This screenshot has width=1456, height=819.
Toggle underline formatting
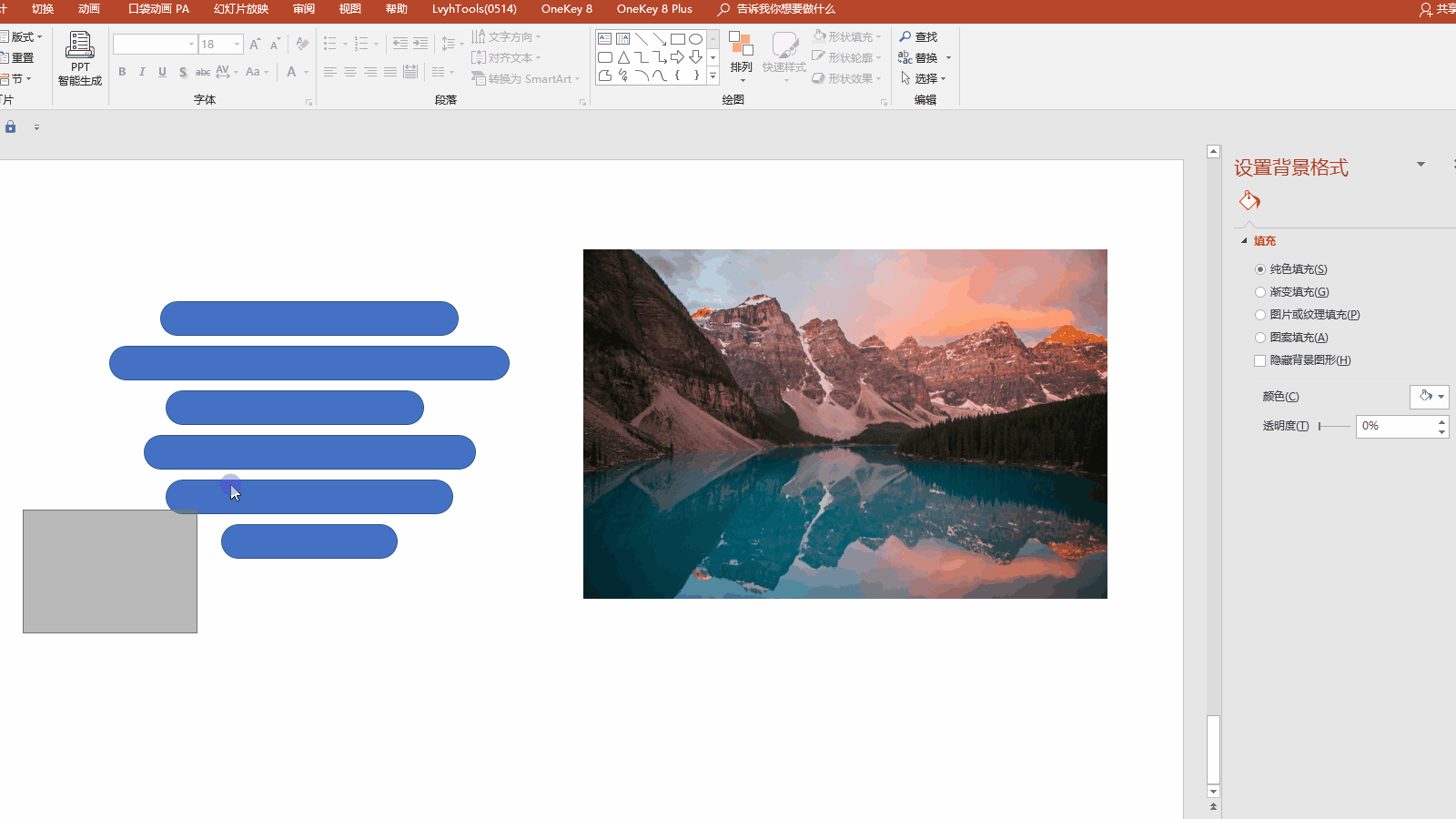tap(162, 72)
